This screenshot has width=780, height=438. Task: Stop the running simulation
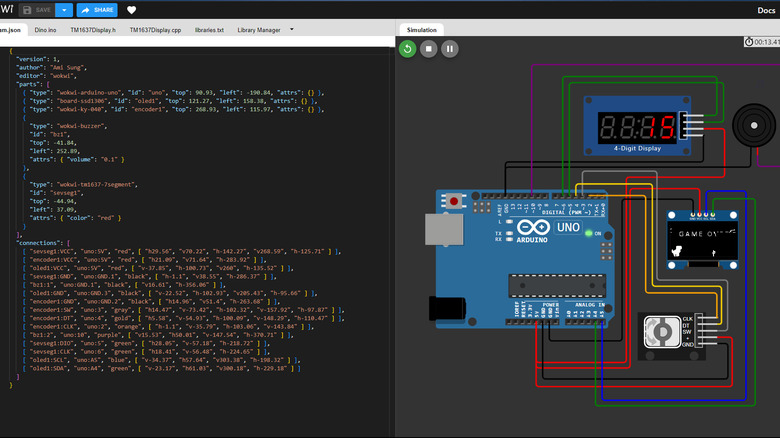(x=429, y=48)
